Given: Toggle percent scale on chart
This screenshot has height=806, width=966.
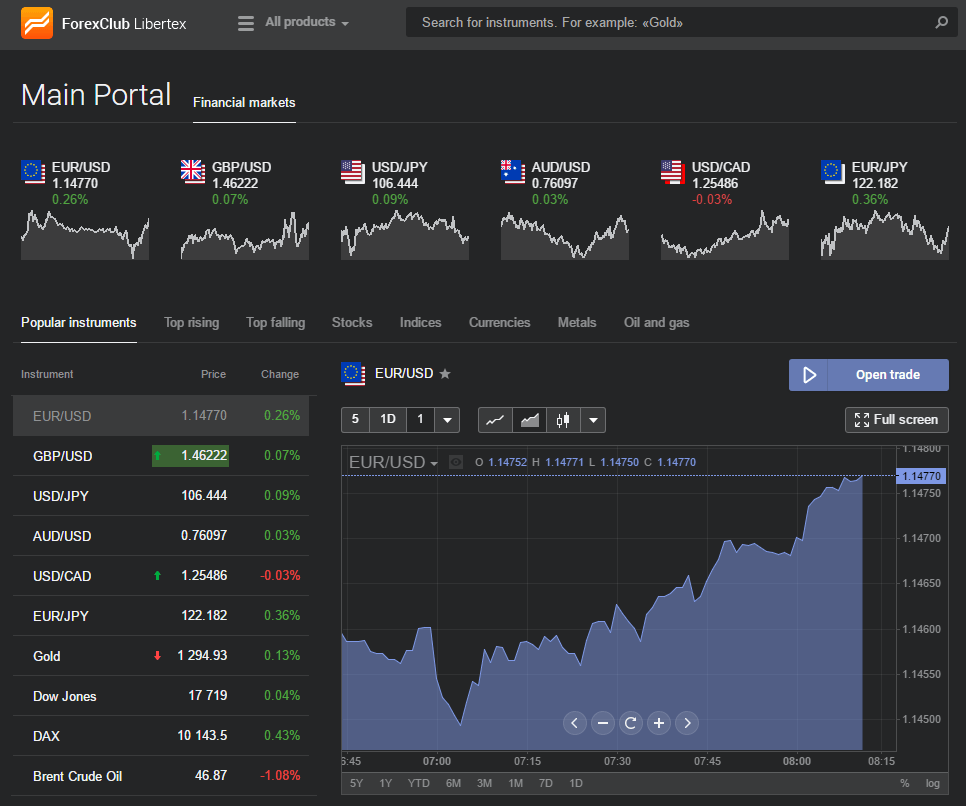Looking at the screenshot, I should point(904,783).
